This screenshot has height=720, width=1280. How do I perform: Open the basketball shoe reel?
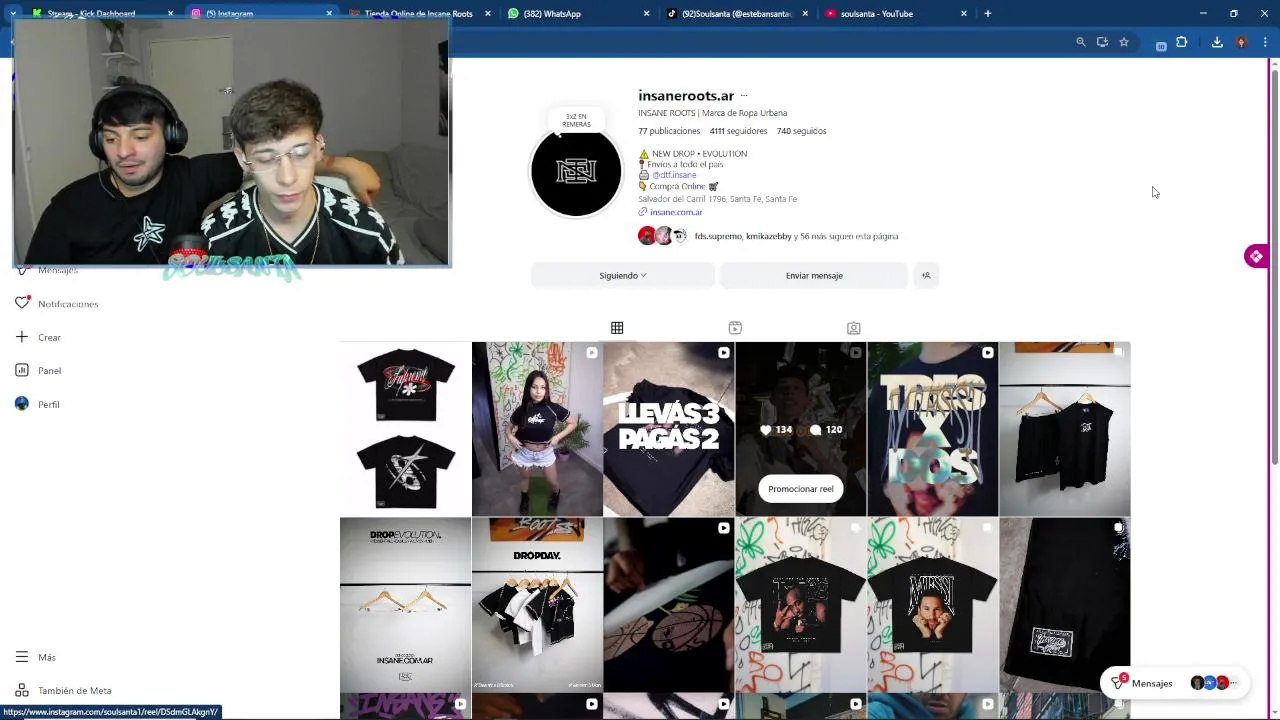[668, 604]
